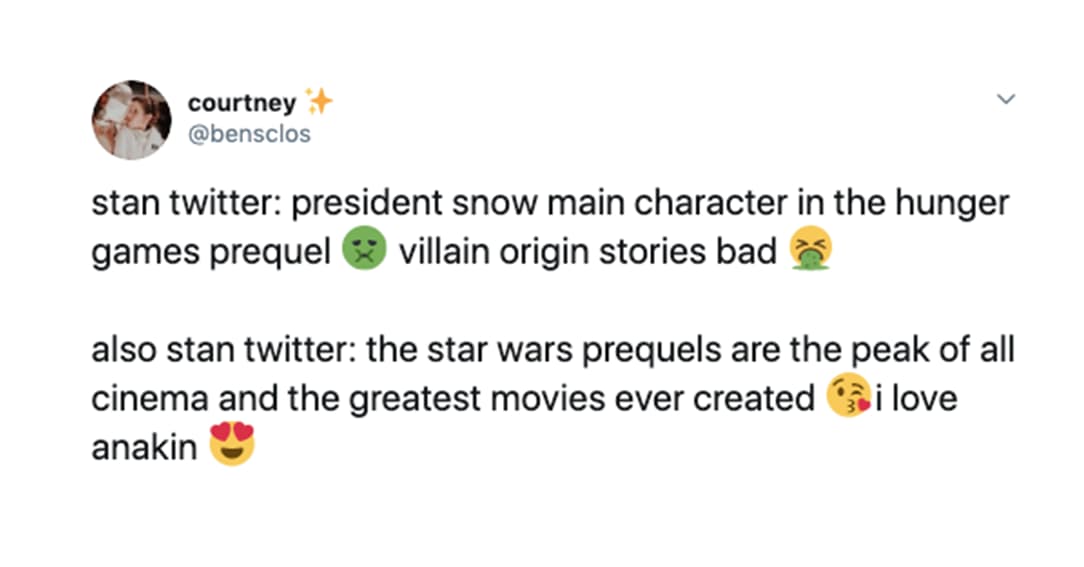This screenshot has width=1084, height=567.
Task: Expand the tweet options chevron menu
Action: (1007, 100)
